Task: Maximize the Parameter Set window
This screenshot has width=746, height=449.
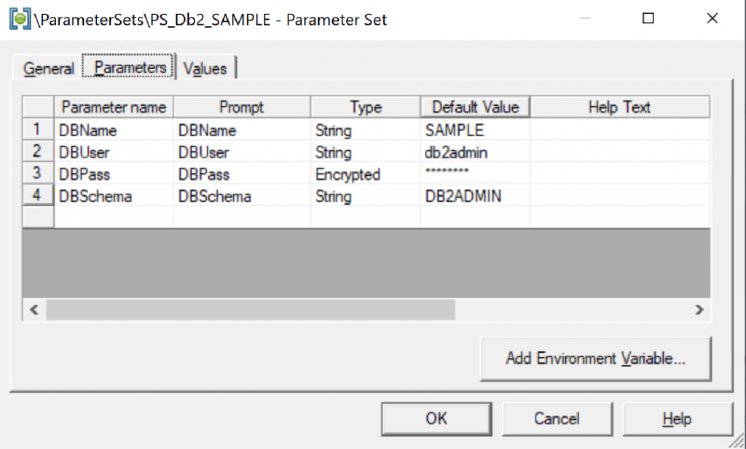Action: coord(648,18)
